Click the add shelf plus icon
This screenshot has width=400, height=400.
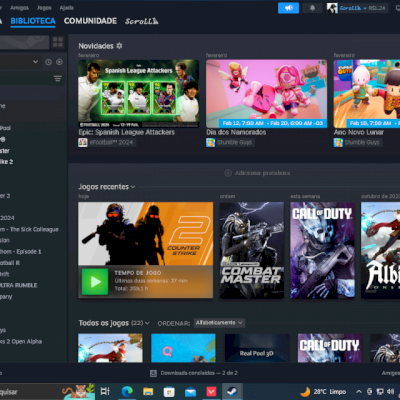coord(228,173)
